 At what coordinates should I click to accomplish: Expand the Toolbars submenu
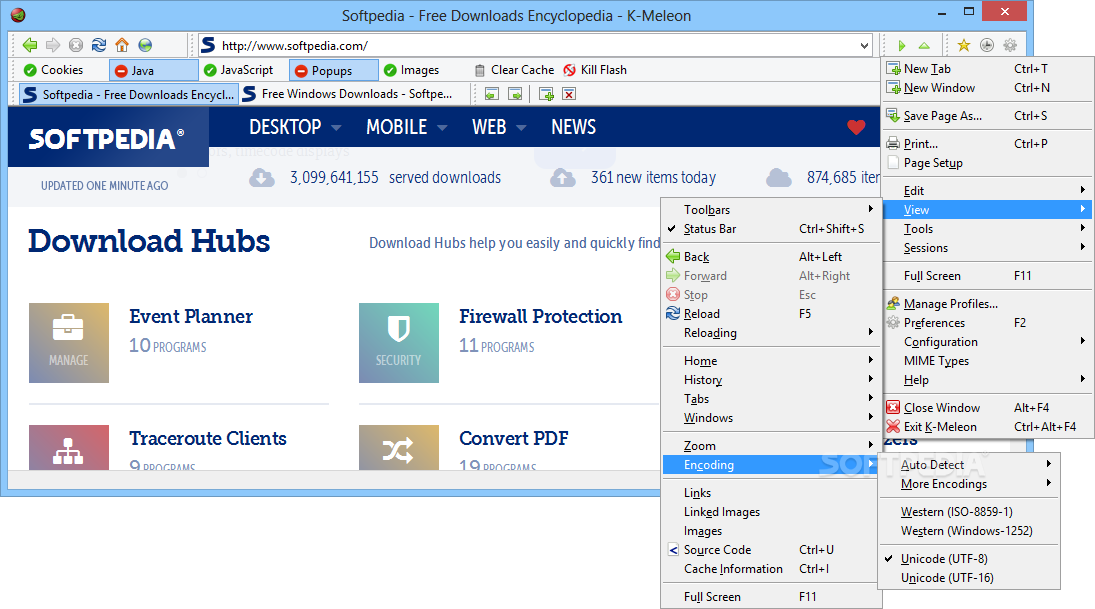click(771, 210)
